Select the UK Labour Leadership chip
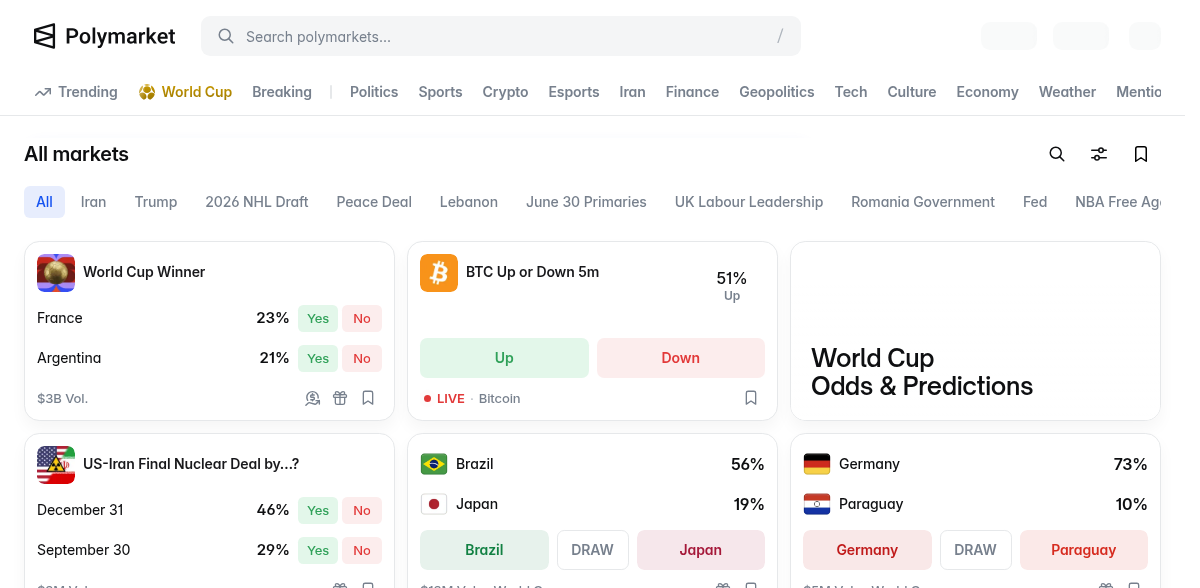Screen dimensions: 1200x588 [x=749, y=202]
